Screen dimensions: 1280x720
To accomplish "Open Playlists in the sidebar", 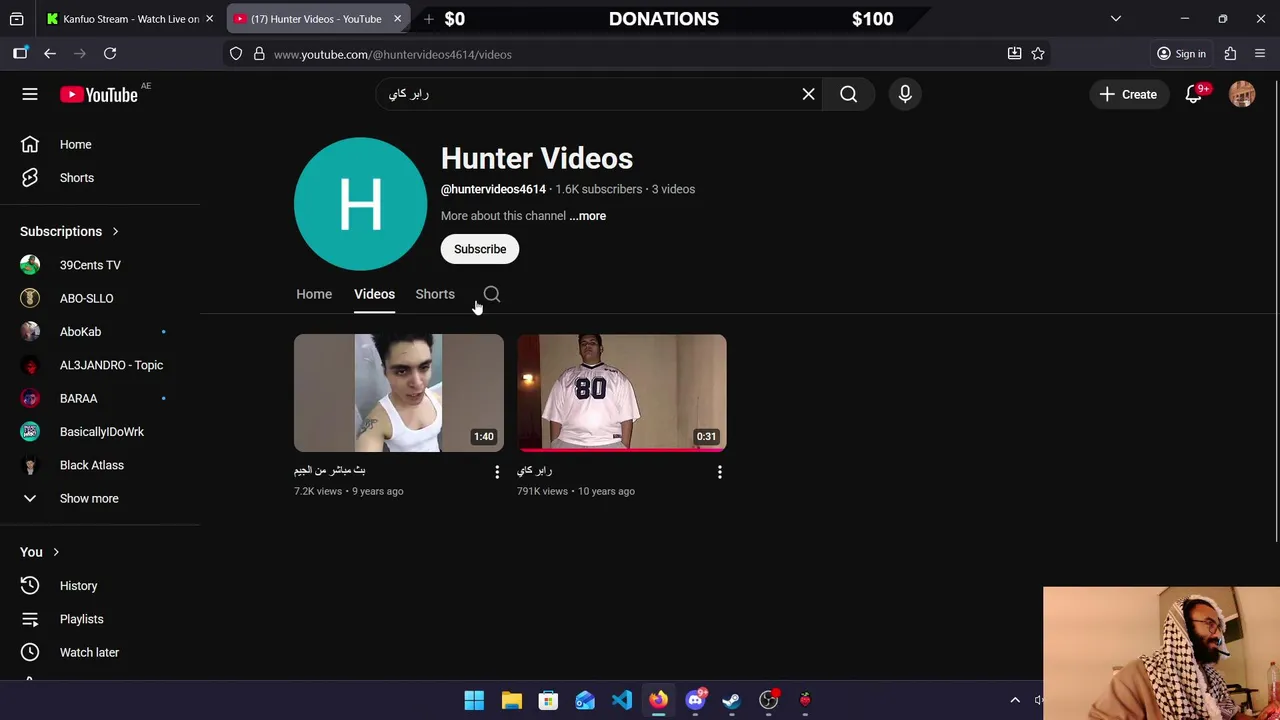I will 100,619.
